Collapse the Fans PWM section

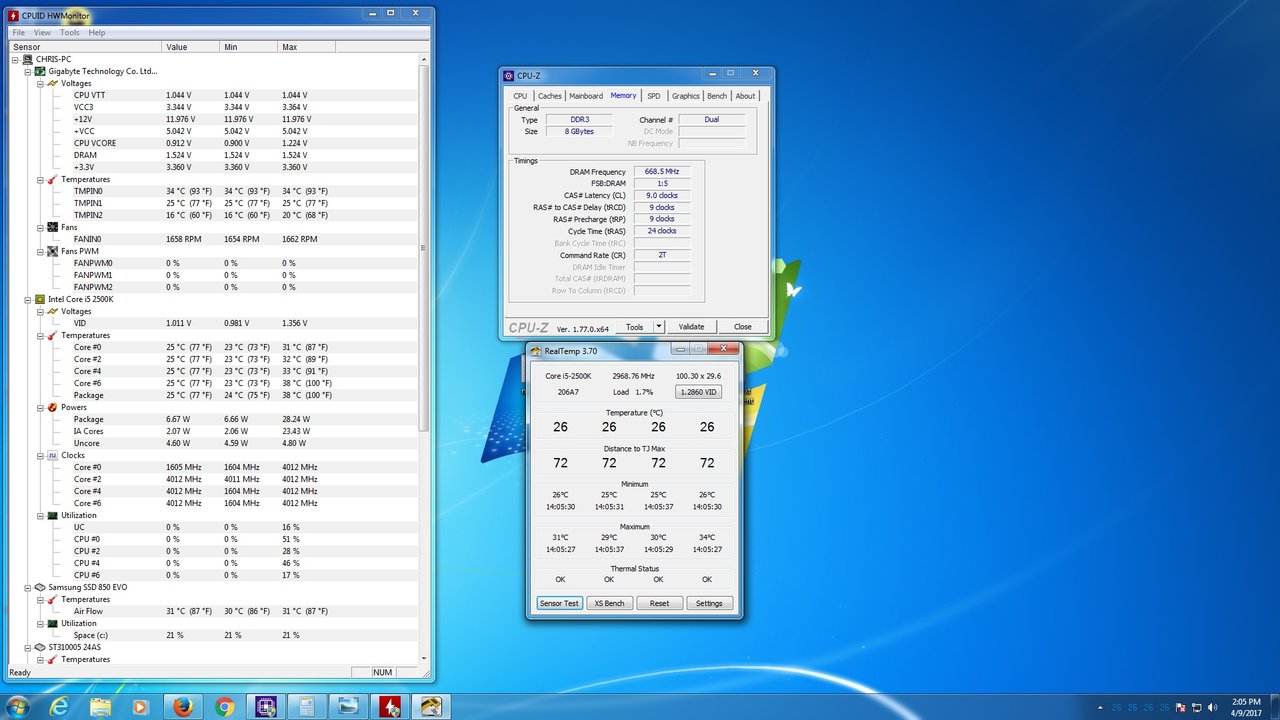(x=42, y=251)
